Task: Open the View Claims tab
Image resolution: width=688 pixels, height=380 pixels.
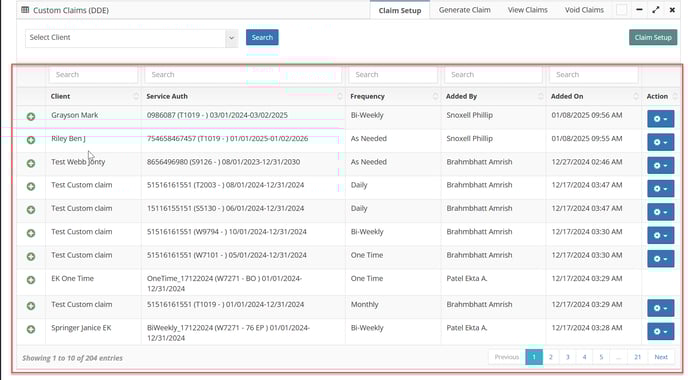Action: click(527, 10)
